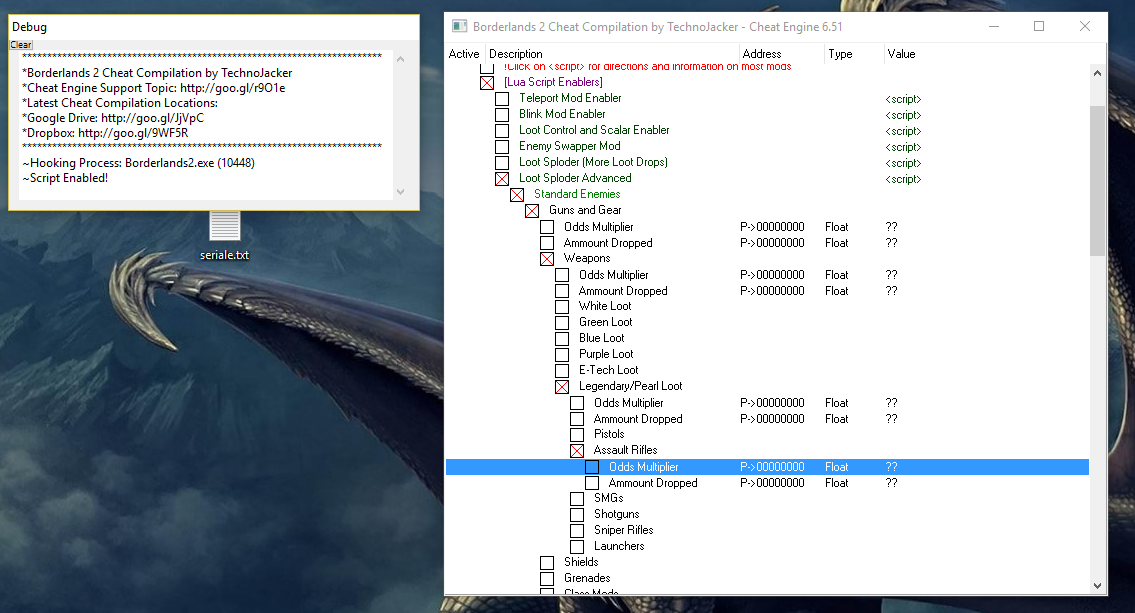Tick the Loot Control and Scalar Enabler checkbox
The image size is (1135, 613).
[x=502, y=130]
